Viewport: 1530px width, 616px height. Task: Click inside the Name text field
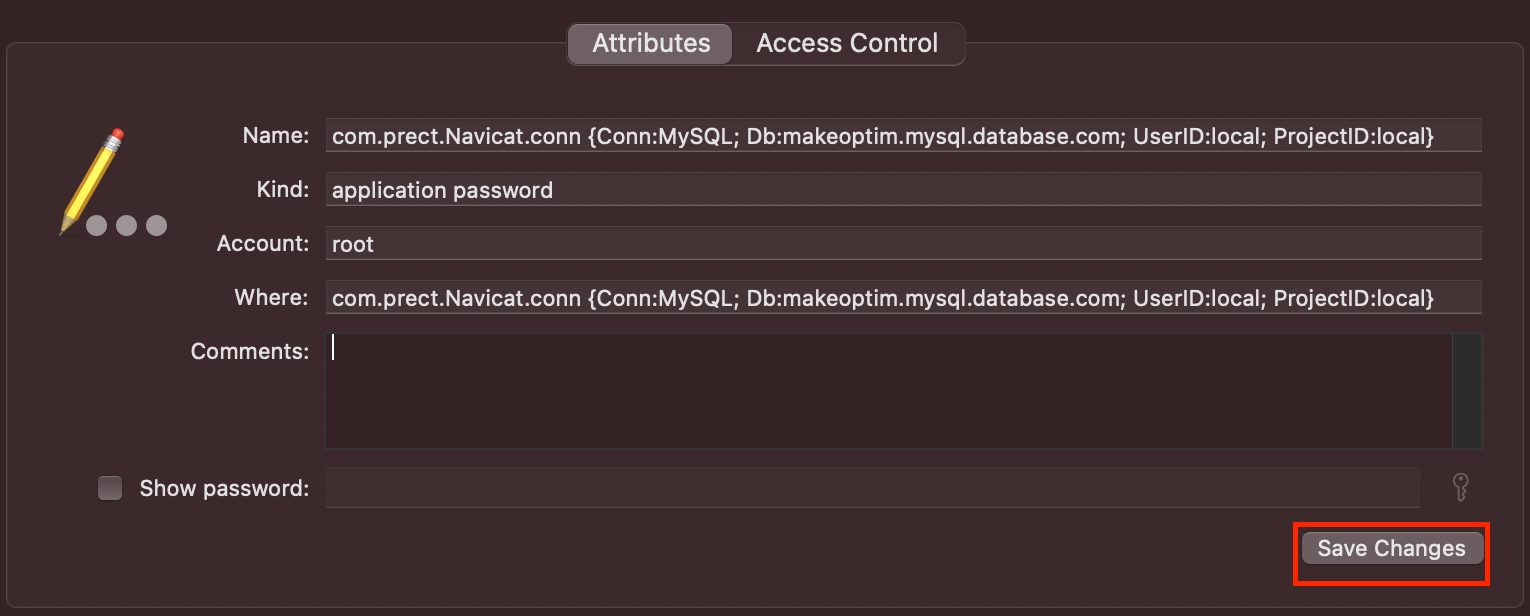[x=903, y=136]
